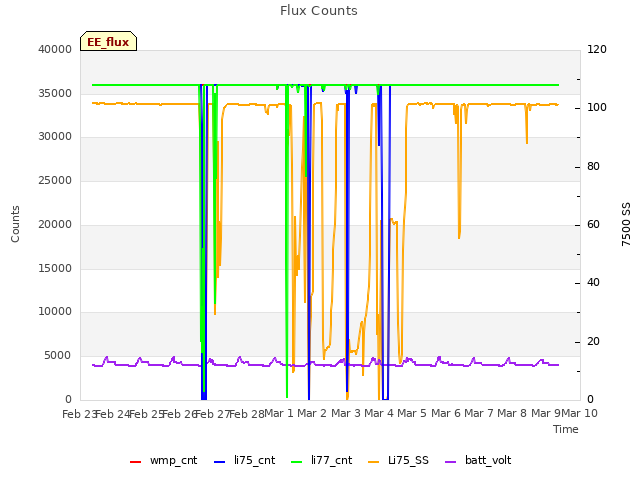Toggle the li77_cnt legend entry
This screenshot has width=640, height=480.
coord(321,460)
